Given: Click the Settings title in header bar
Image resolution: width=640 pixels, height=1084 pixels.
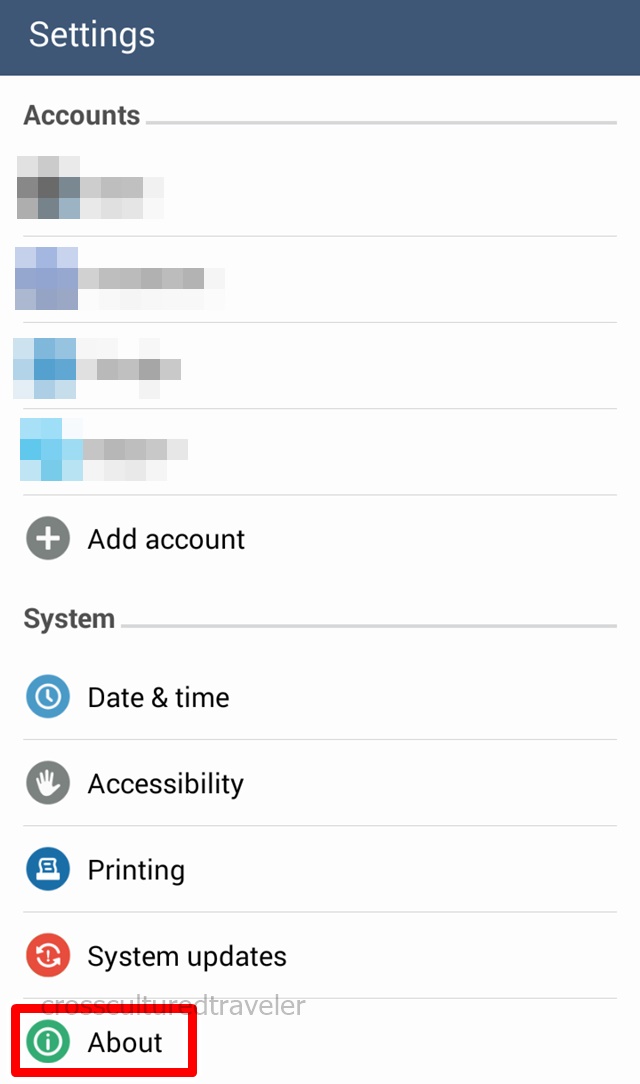Looking at the screenshot, I should click(x=92, y=35).
